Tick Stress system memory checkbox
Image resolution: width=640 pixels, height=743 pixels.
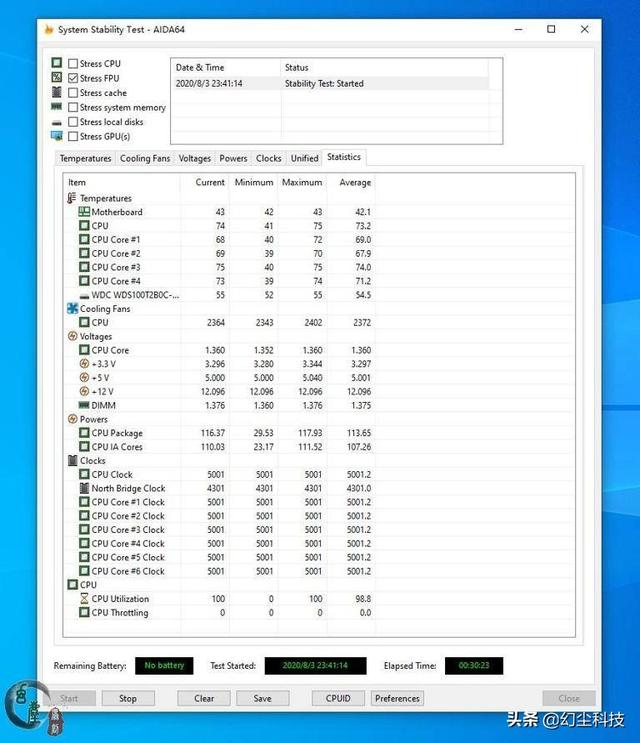73,108
